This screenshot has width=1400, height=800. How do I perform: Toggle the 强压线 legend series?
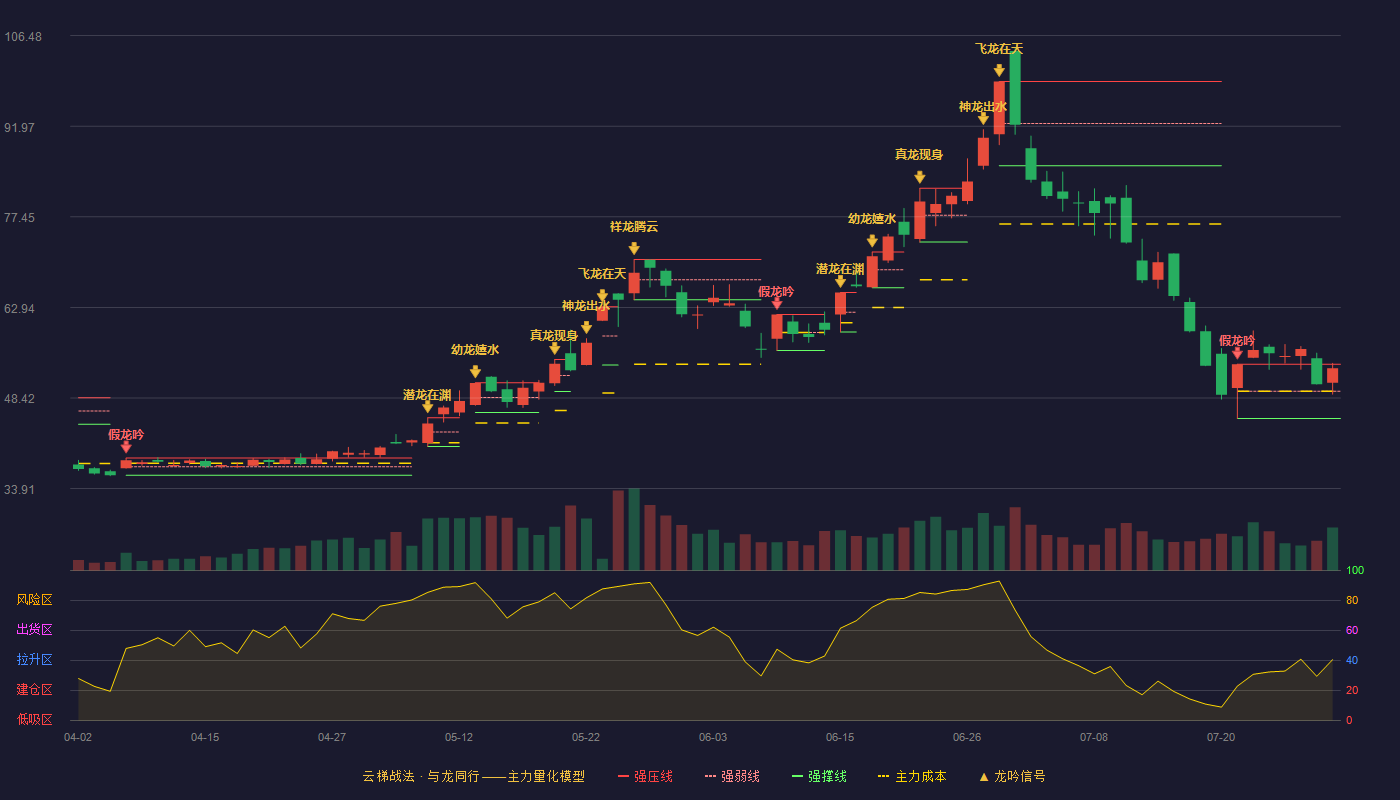(x=645, y=776)
